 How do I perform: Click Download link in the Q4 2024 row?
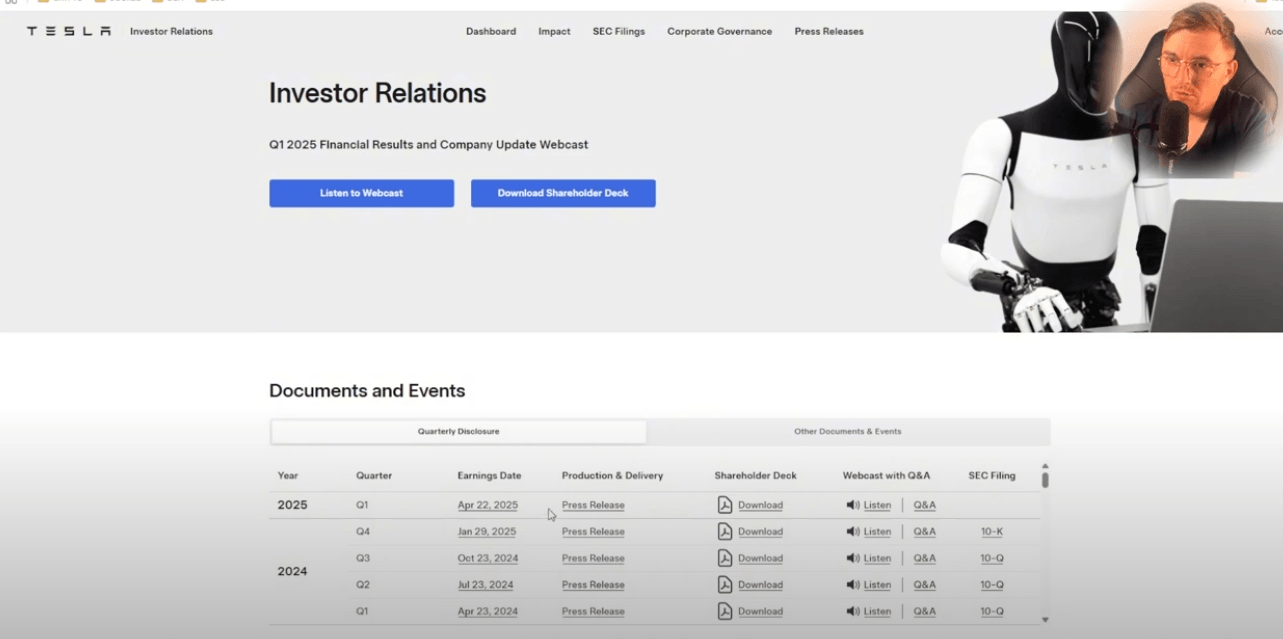(x=760, y=532)
